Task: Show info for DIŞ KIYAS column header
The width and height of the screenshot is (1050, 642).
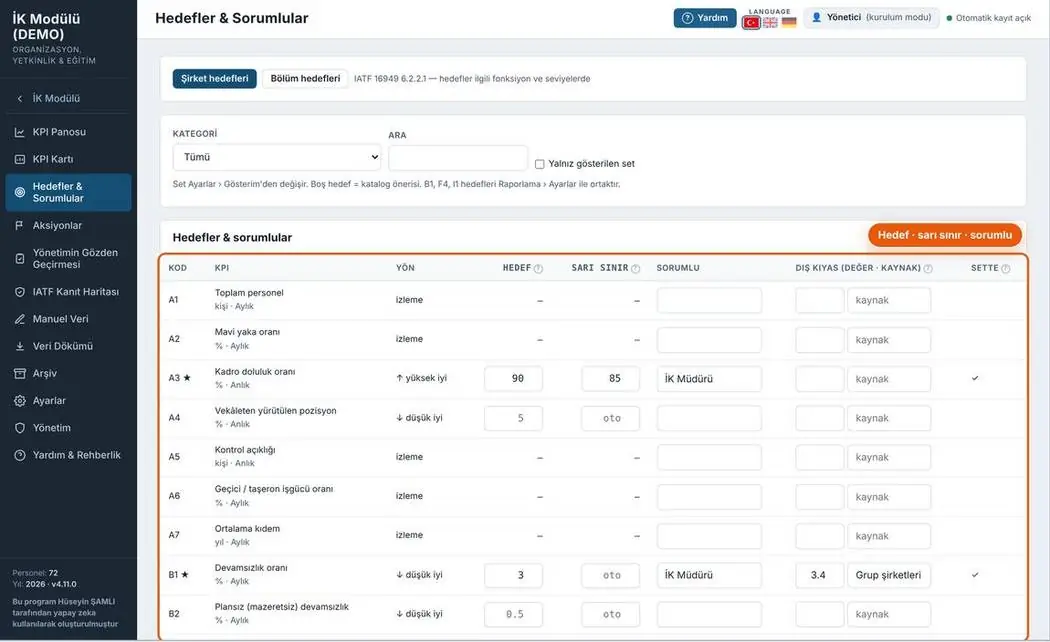Action: (x=928, y=268)
